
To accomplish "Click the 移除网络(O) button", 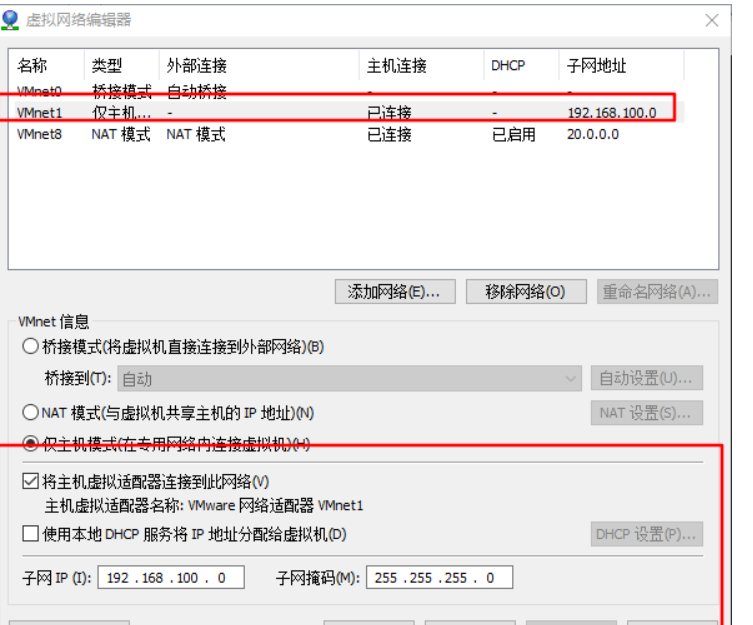I will pos(526,292).
